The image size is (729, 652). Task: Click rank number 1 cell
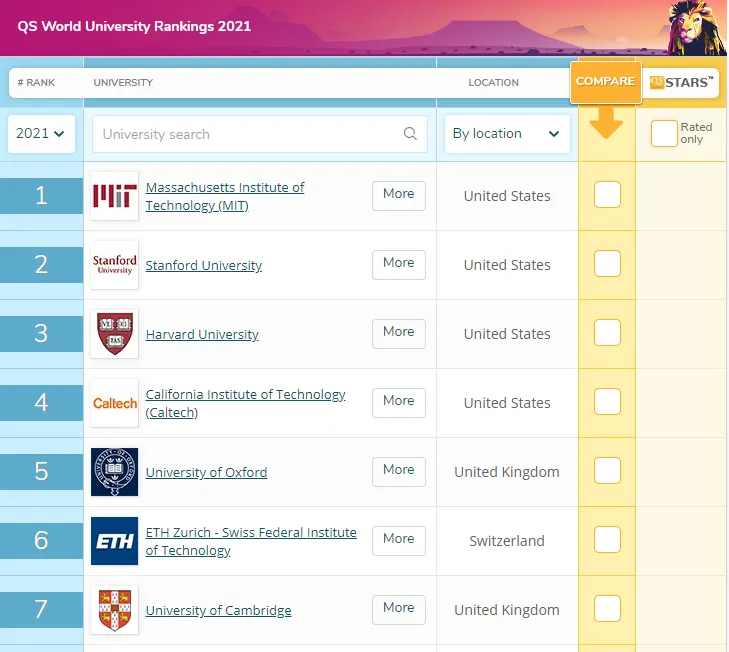[x=41, y=195]
